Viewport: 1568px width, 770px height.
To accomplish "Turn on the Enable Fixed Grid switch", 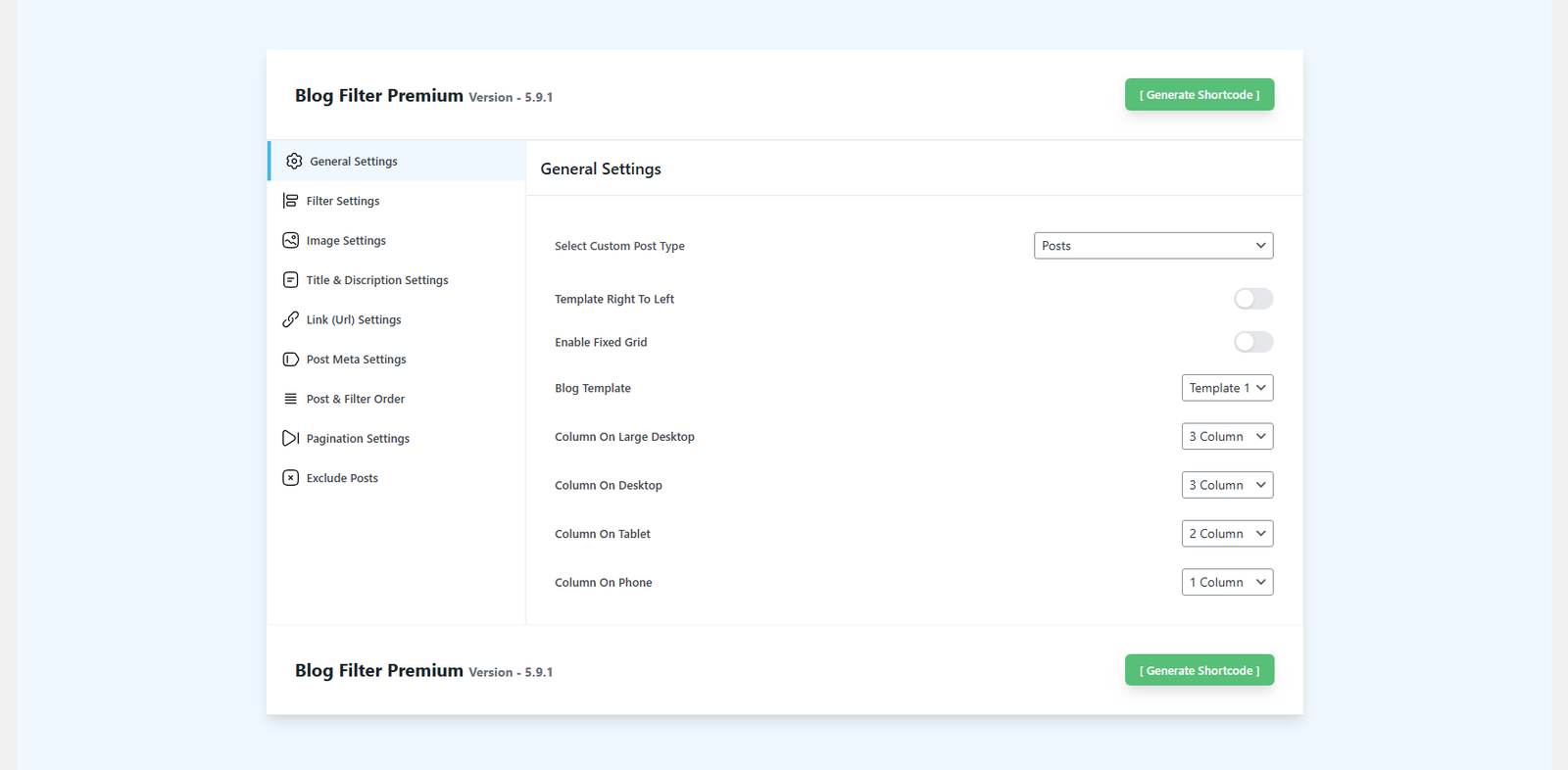I will (1252, 342).
